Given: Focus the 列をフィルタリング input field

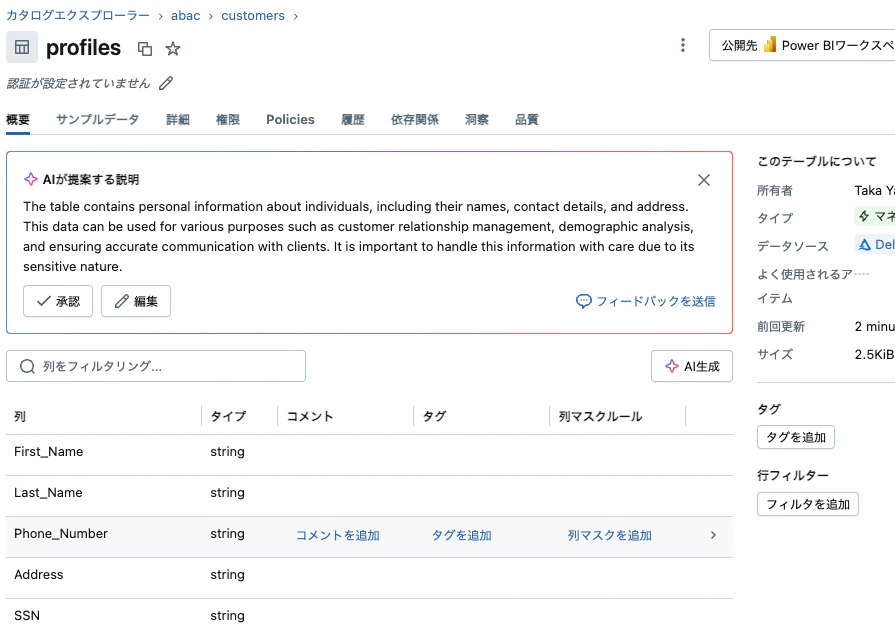Looking at the screenshot, I should click(156, 366).
